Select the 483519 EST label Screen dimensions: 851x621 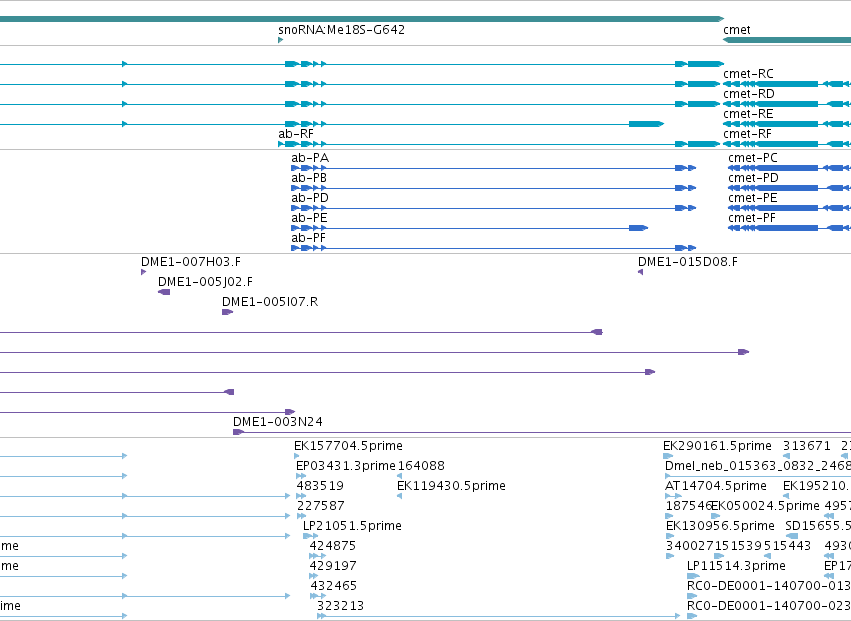[x=320, y=486]
